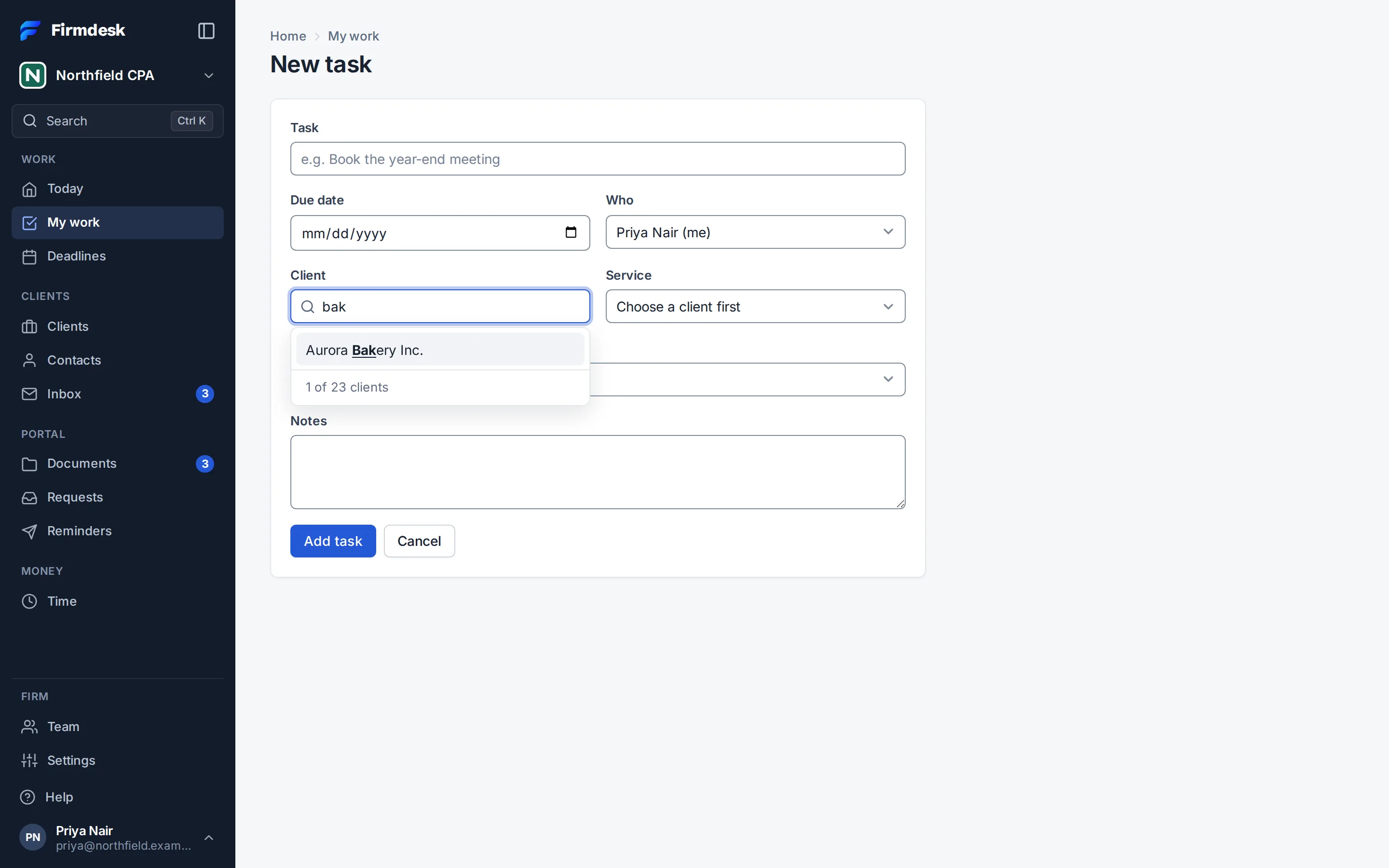The height and width of the screenshot is (868, 1389).
Task: Focus the Client search field containing bak
Action: point(440,307)
